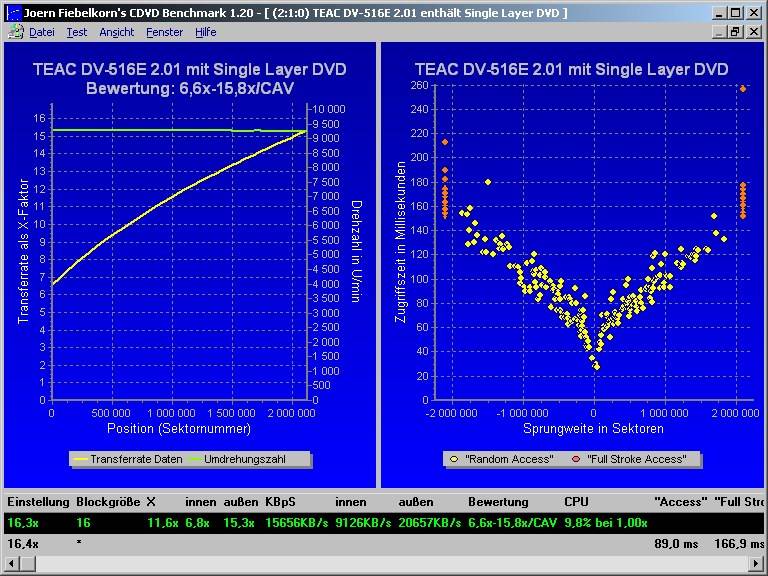Click the right scroll arrow of horizontal scrollbar
The image size is (768, 576).
[757, 563]
